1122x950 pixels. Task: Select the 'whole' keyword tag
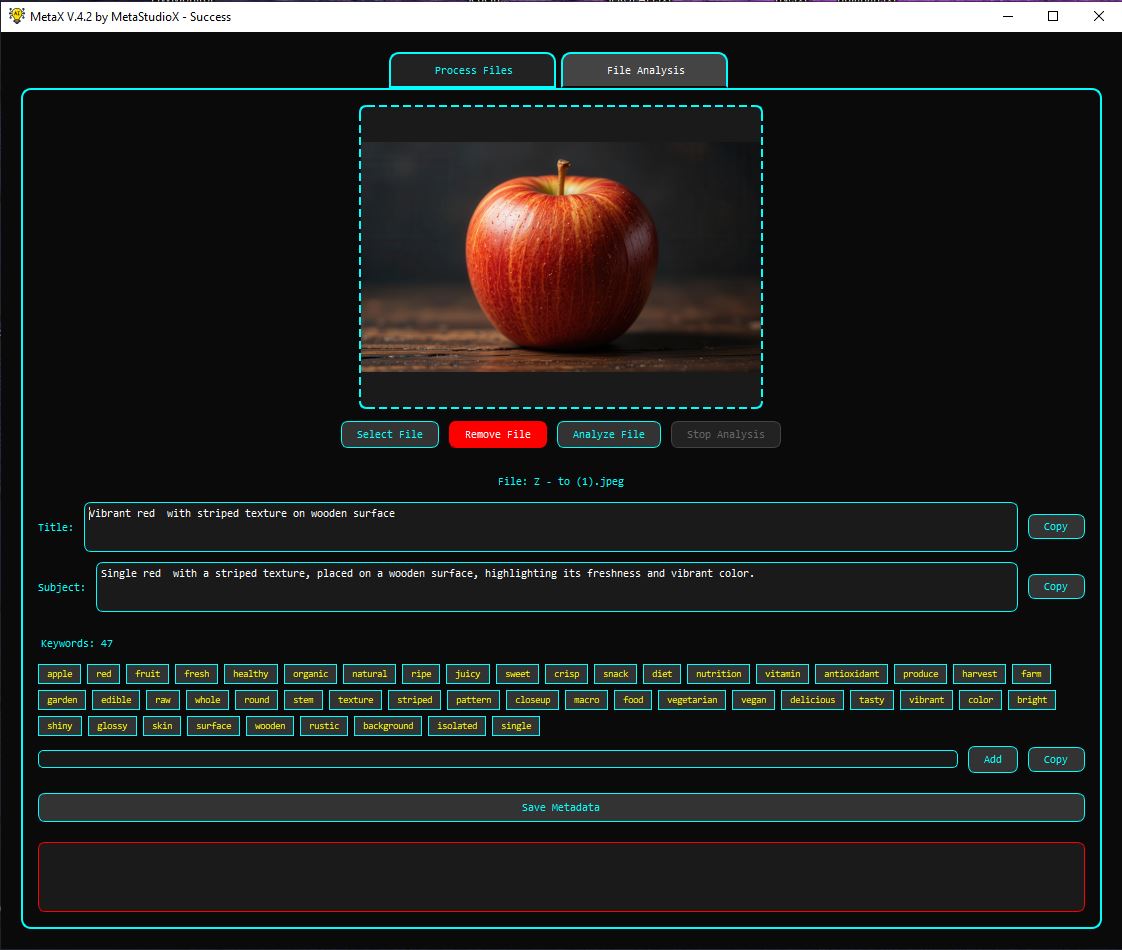208,700
